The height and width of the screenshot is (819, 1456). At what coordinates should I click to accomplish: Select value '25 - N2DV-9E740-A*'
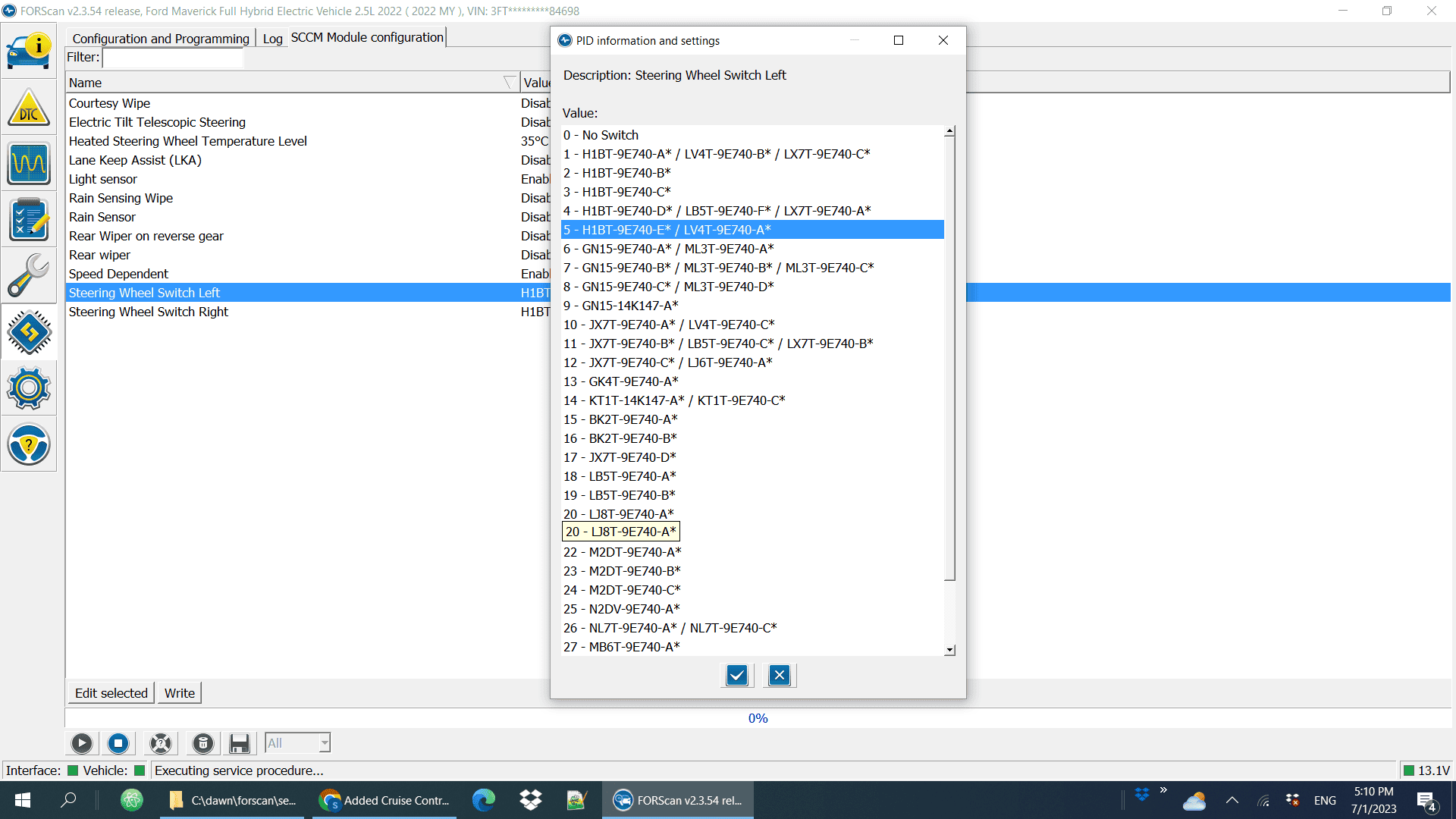pyautogui.click(x=752, y=609)
